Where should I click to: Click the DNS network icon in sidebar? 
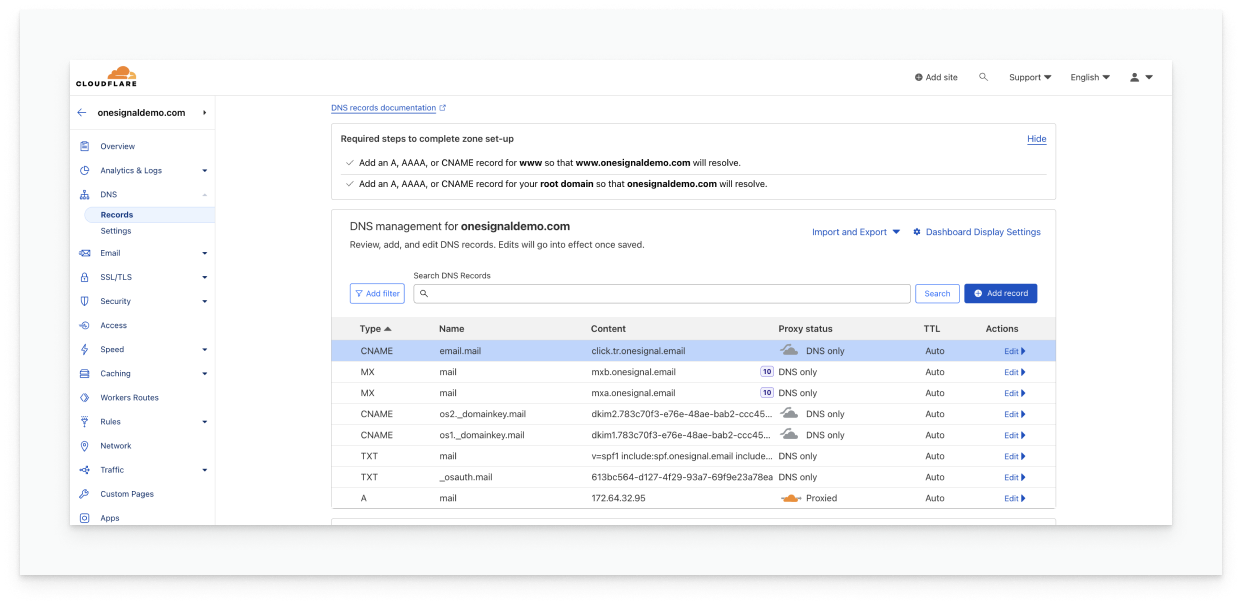tap(85, 194)
